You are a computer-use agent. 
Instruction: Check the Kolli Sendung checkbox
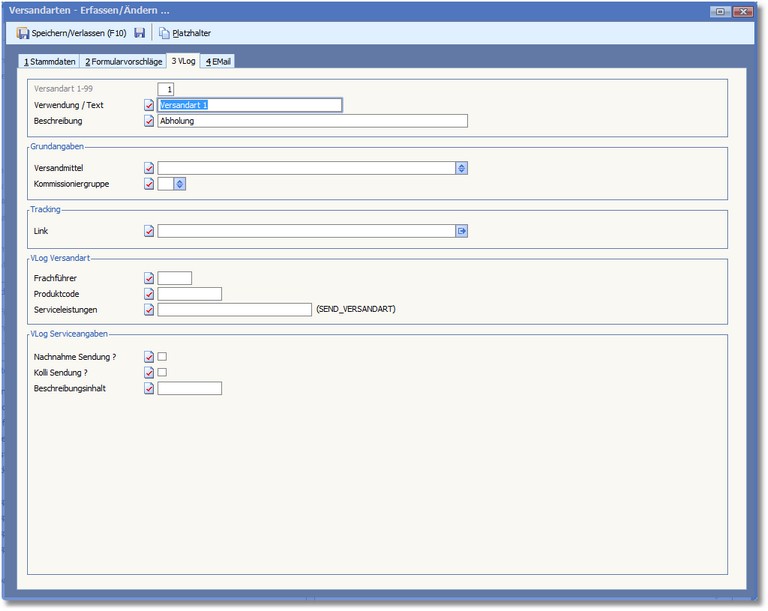162,372
